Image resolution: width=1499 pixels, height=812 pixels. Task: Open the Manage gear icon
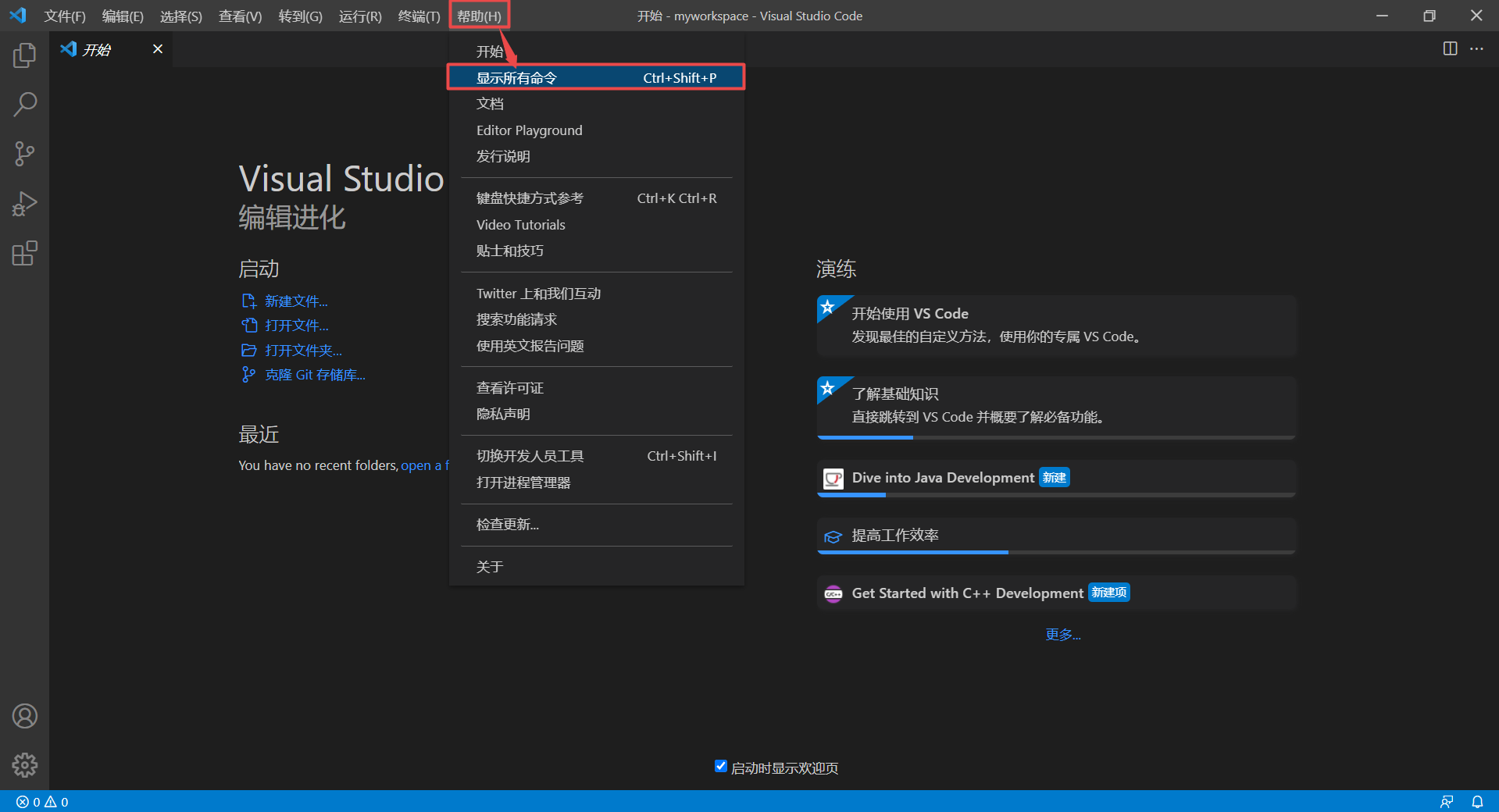(24, 765)
